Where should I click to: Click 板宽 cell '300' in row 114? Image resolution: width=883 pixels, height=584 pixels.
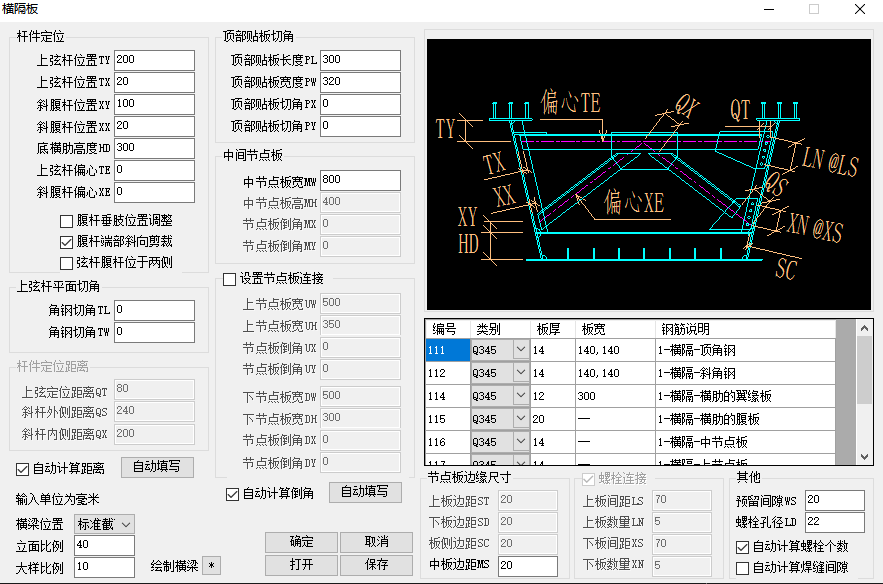pyautogui.click(x=616, y=396)
